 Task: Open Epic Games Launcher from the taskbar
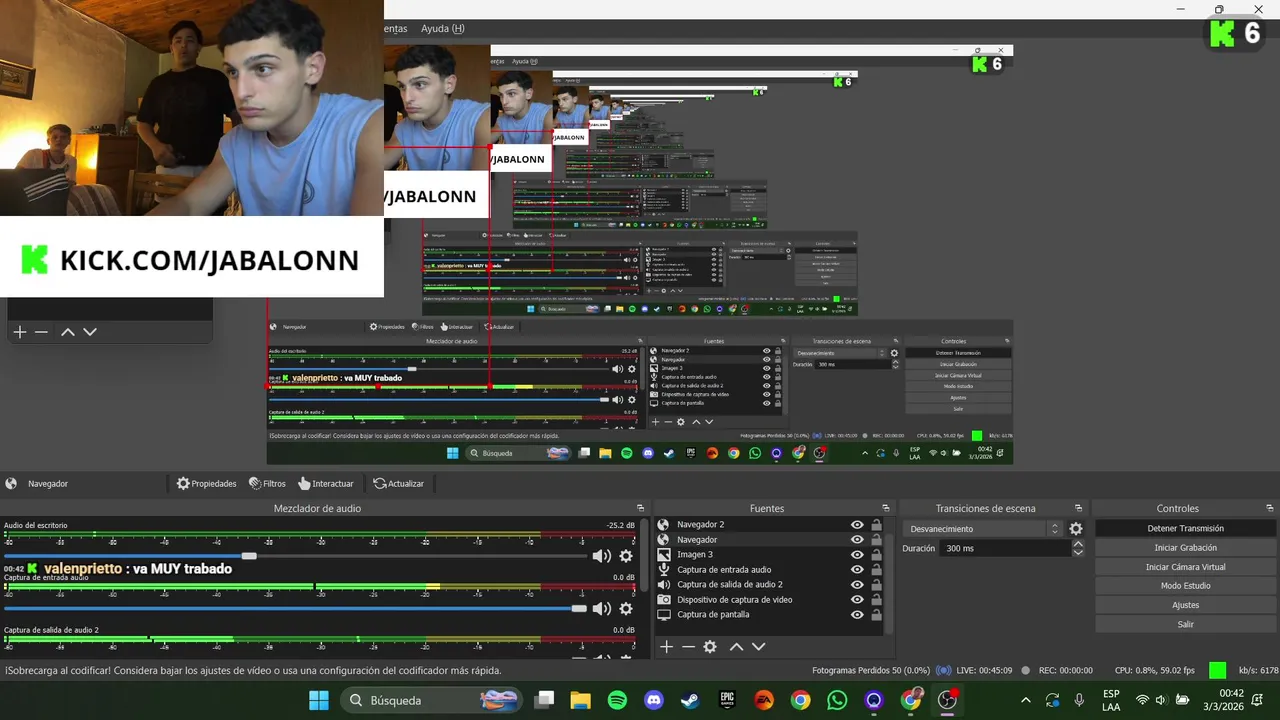coord(727,700)
